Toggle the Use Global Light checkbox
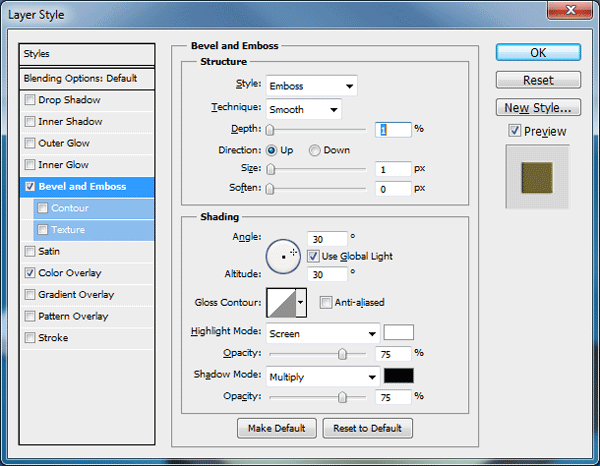The image size is (600, 466). point(313,256)
